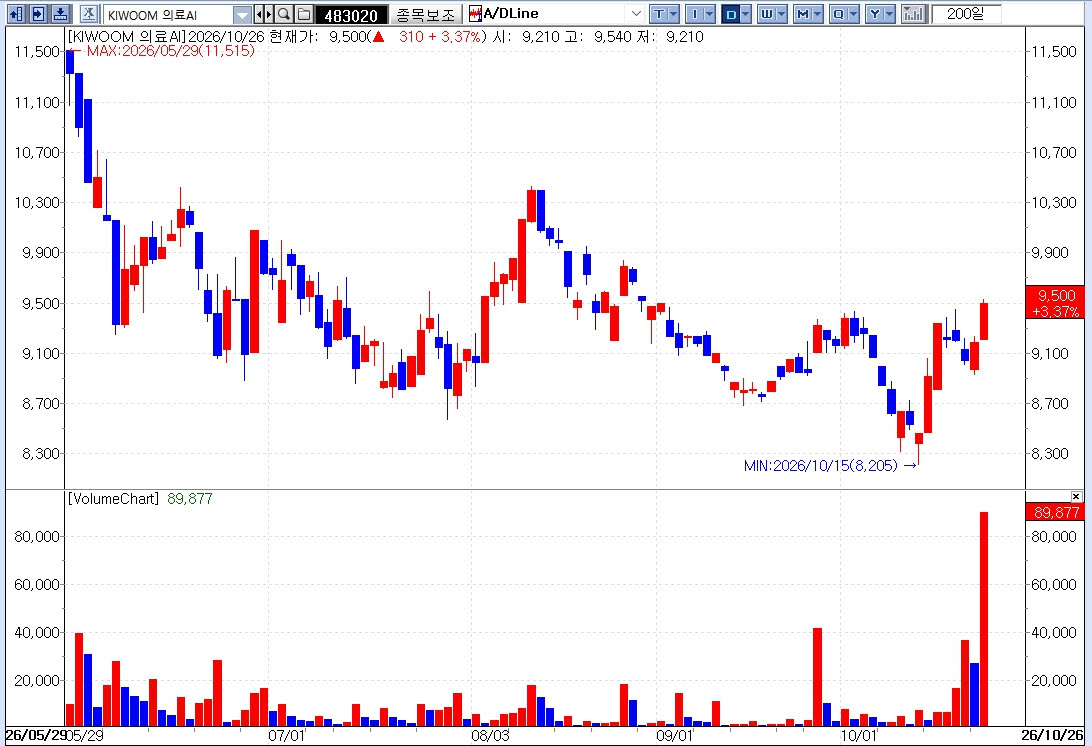
Task: Select the yearly (Y) period tab
Action: 875,13
